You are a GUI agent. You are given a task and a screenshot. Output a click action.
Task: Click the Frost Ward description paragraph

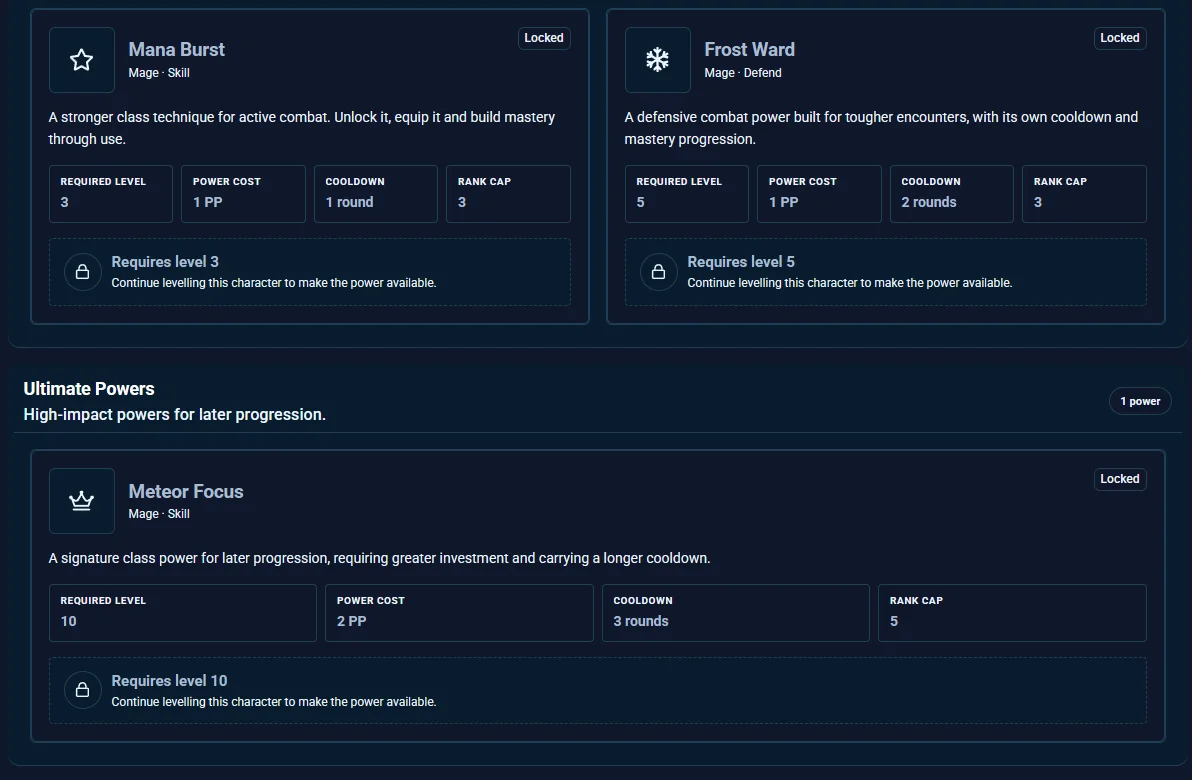[x=881, y=128]
